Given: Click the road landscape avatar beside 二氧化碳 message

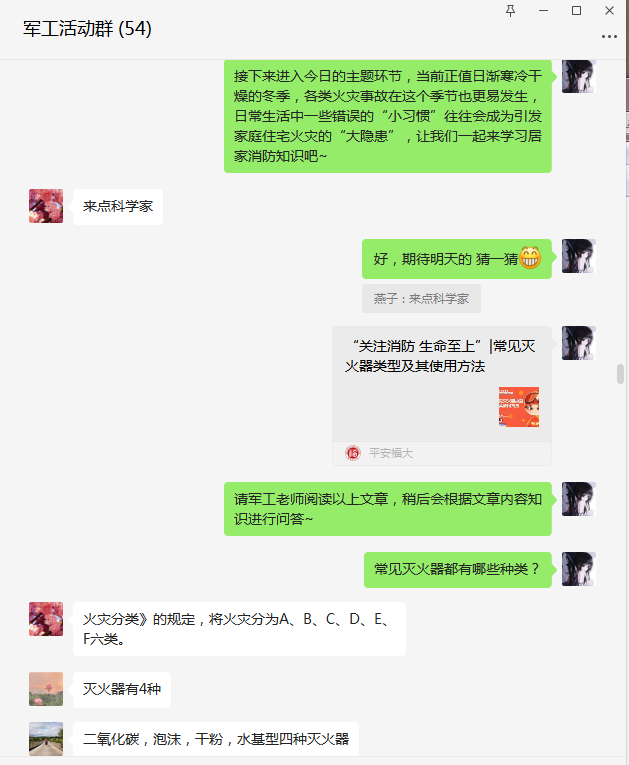Looking at the screenshot, I should coord(46,739).
